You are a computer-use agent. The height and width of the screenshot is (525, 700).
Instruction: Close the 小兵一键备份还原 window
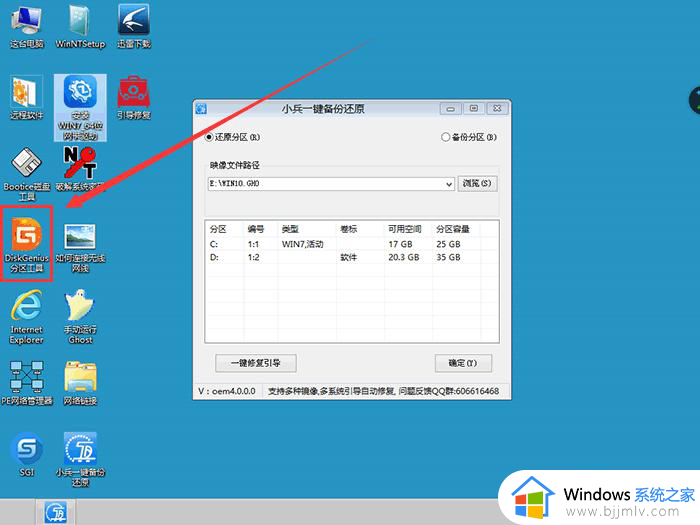coord(497,108)
